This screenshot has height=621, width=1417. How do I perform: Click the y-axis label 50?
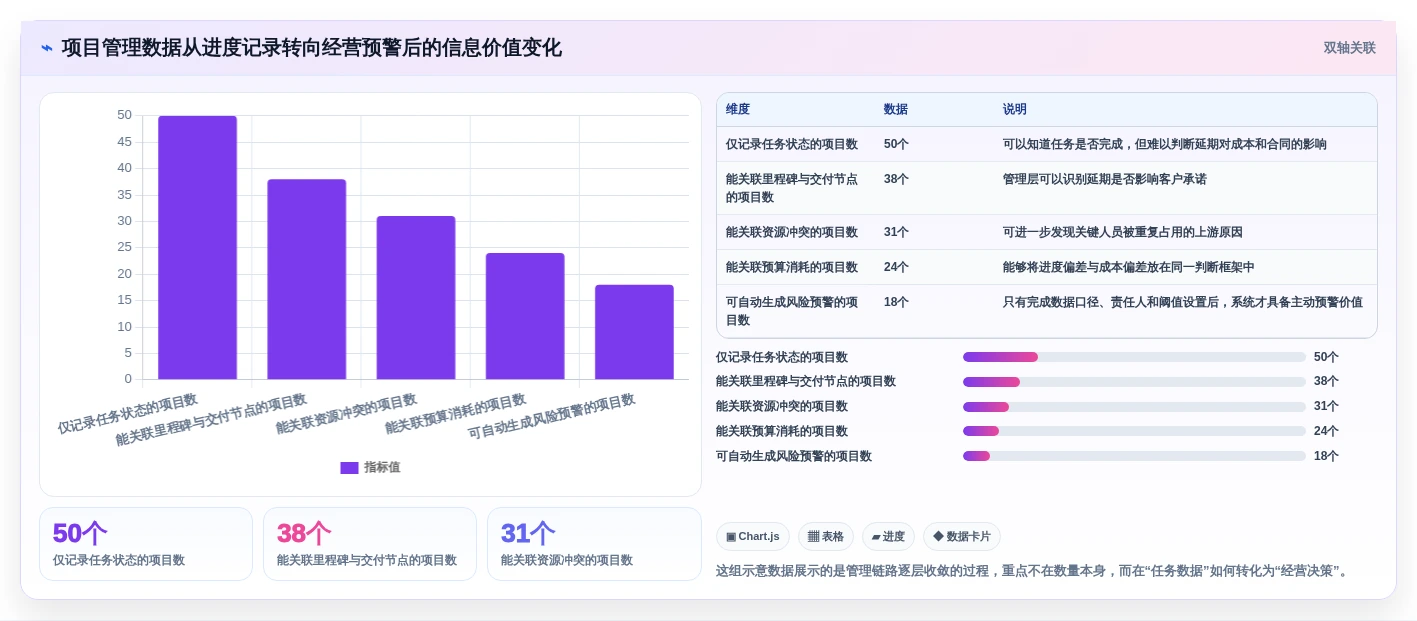click(x=124, y=115)
